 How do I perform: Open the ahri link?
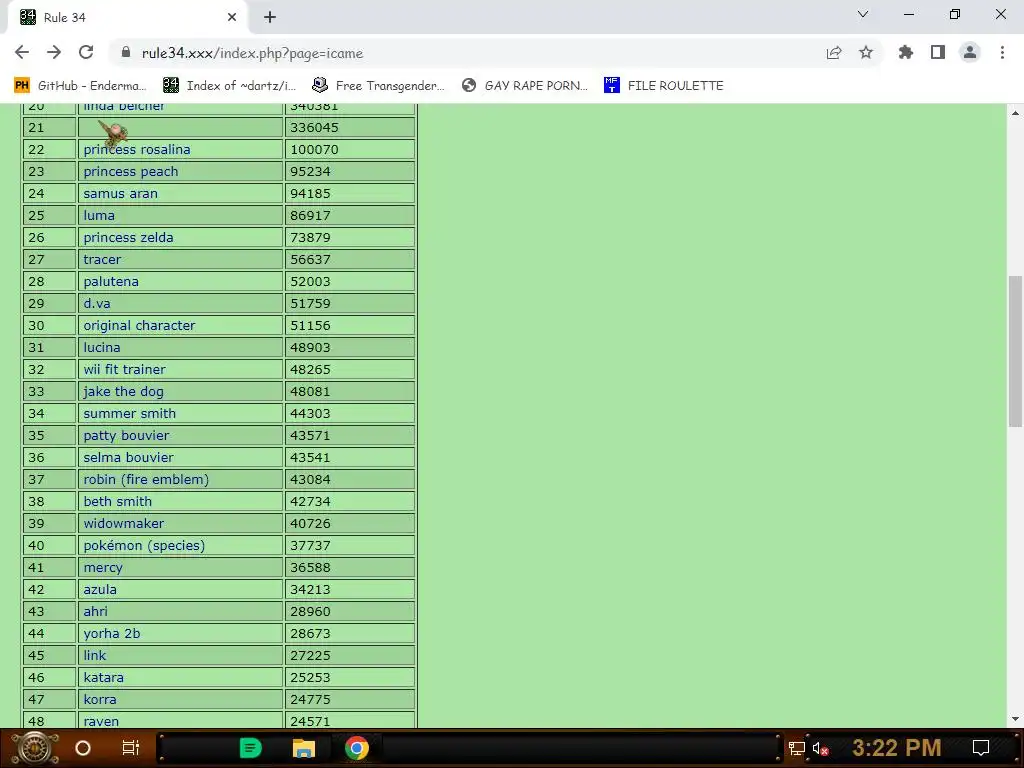coord(95,611)
